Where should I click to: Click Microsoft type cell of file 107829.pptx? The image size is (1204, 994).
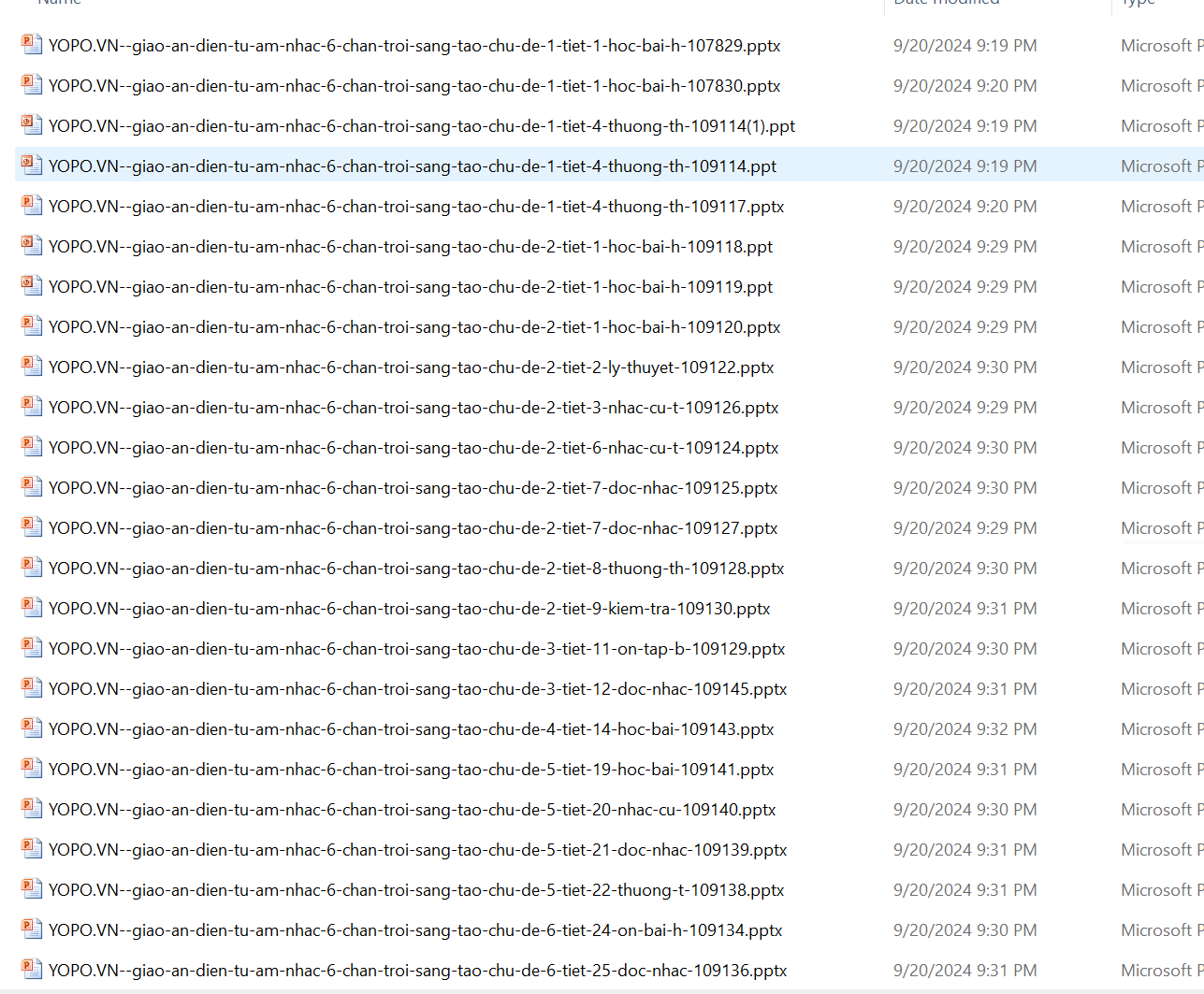point(1162,46)
